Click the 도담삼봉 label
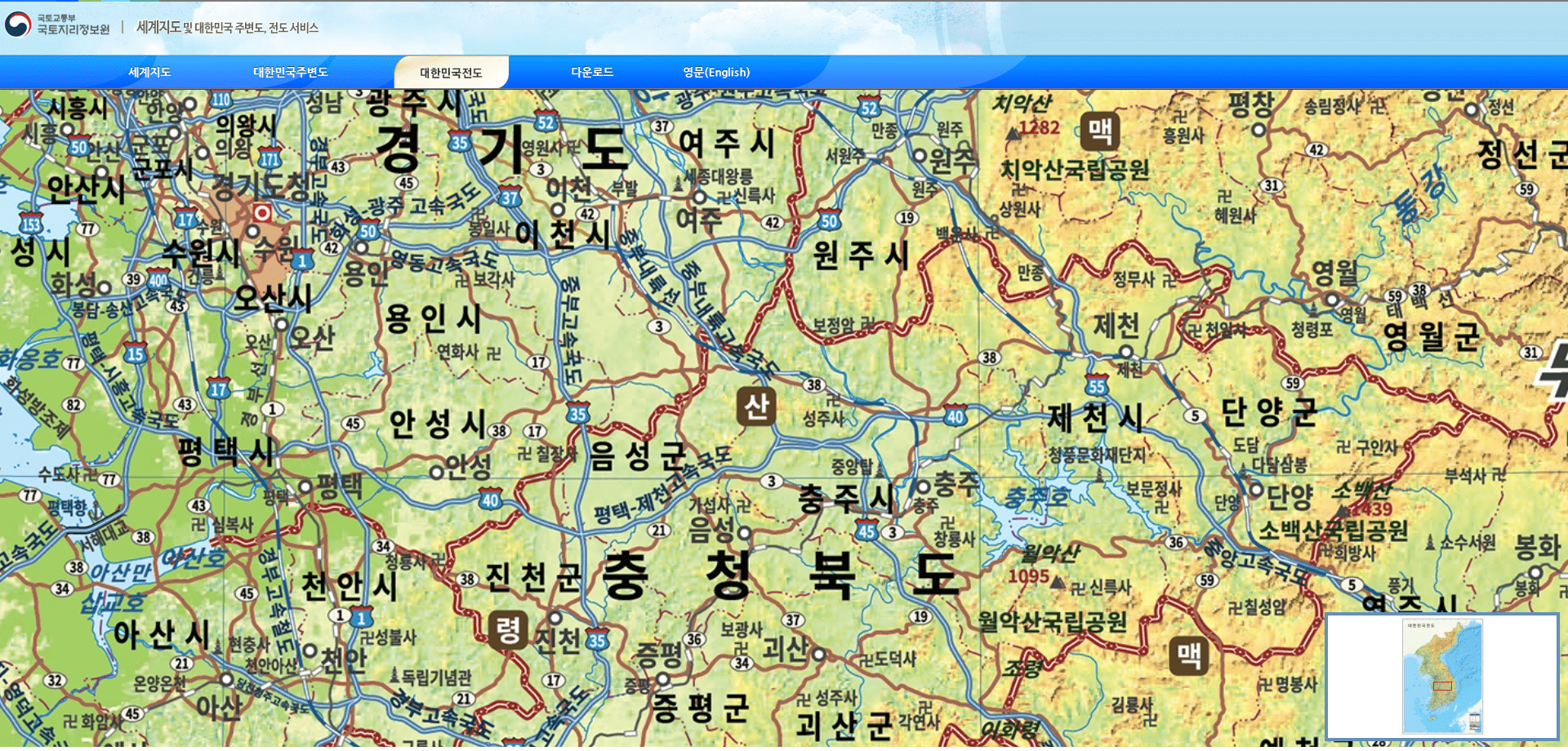 tap(1279, 465)
